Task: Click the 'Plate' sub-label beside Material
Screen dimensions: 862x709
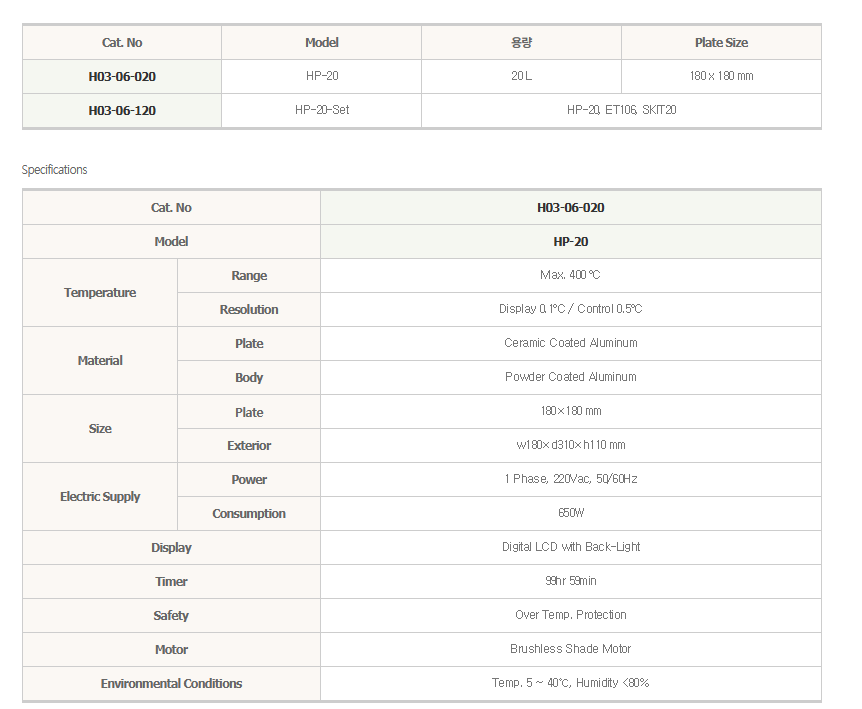Action: tap(249, 344)
